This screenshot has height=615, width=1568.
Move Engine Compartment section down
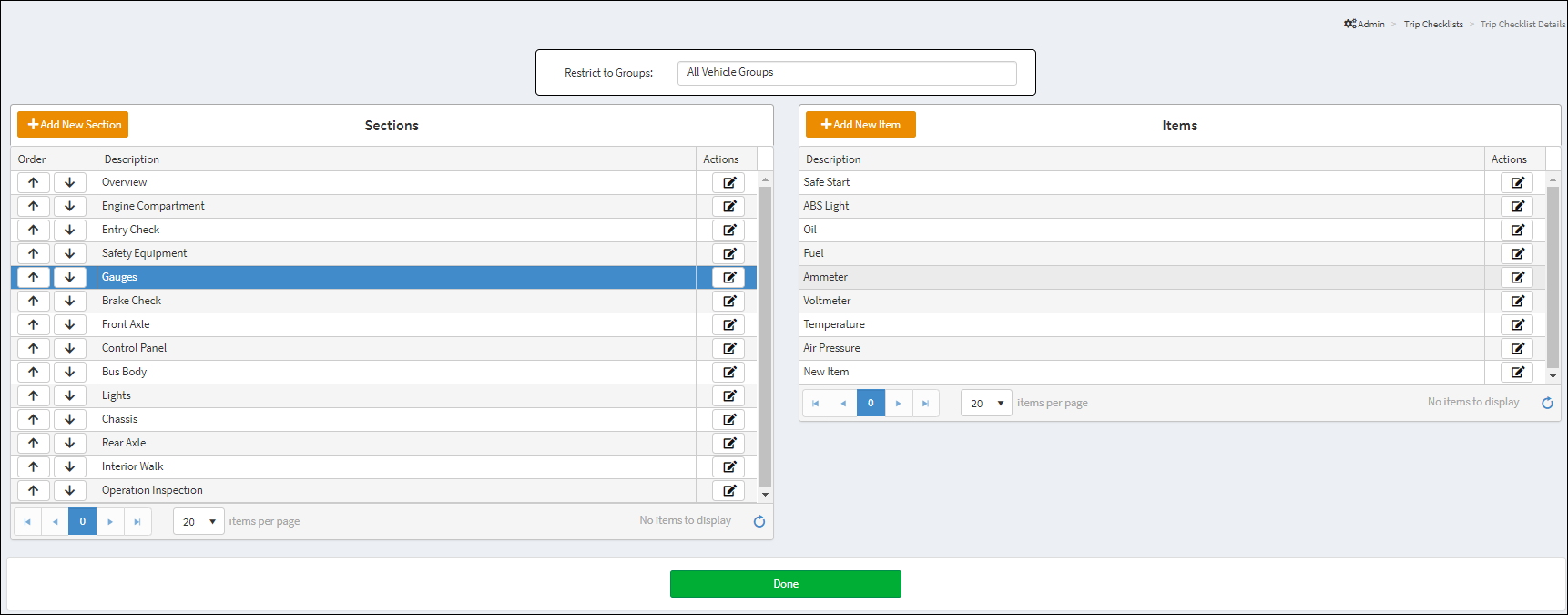tap(69, 206)
